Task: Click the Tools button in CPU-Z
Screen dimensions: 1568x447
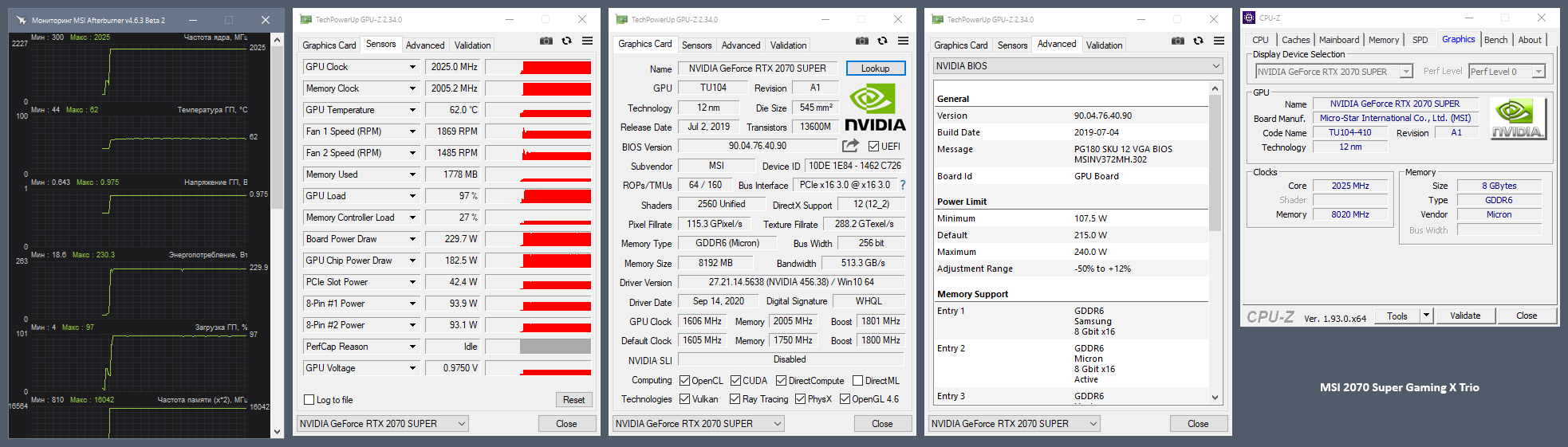Action: pyautogui.click(x=1397, y=316)
